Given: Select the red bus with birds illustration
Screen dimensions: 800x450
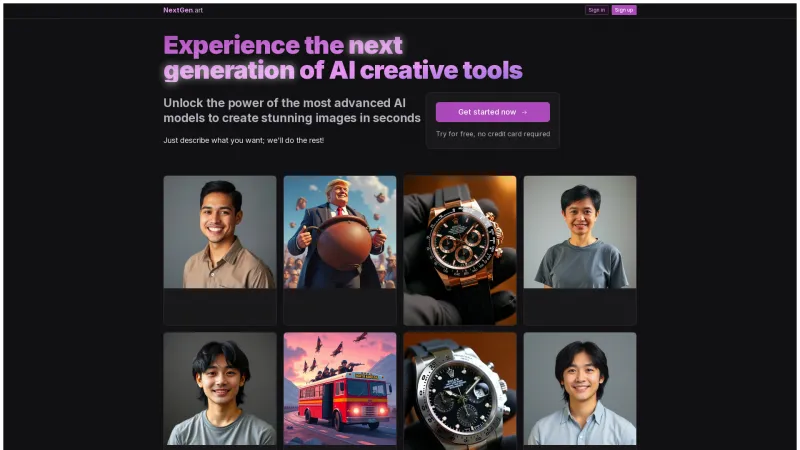Looking at the screenshot, I should point(340,389).
